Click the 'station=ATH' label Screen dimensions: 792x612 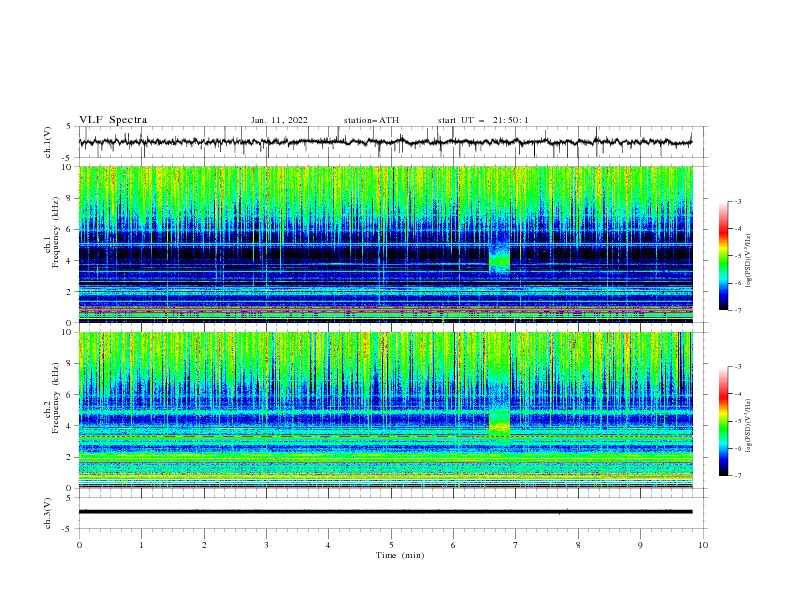(x=371, y=120)
